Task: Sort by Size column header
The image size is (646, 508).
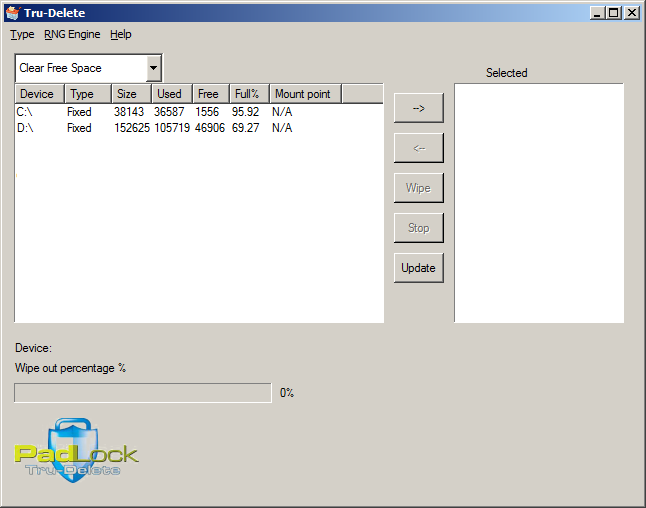Action: pos(131,94)
